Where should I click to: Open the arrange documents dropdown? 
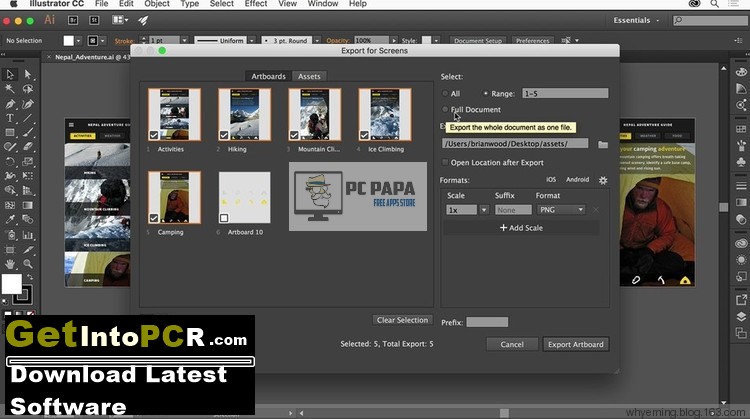point(120,20)
